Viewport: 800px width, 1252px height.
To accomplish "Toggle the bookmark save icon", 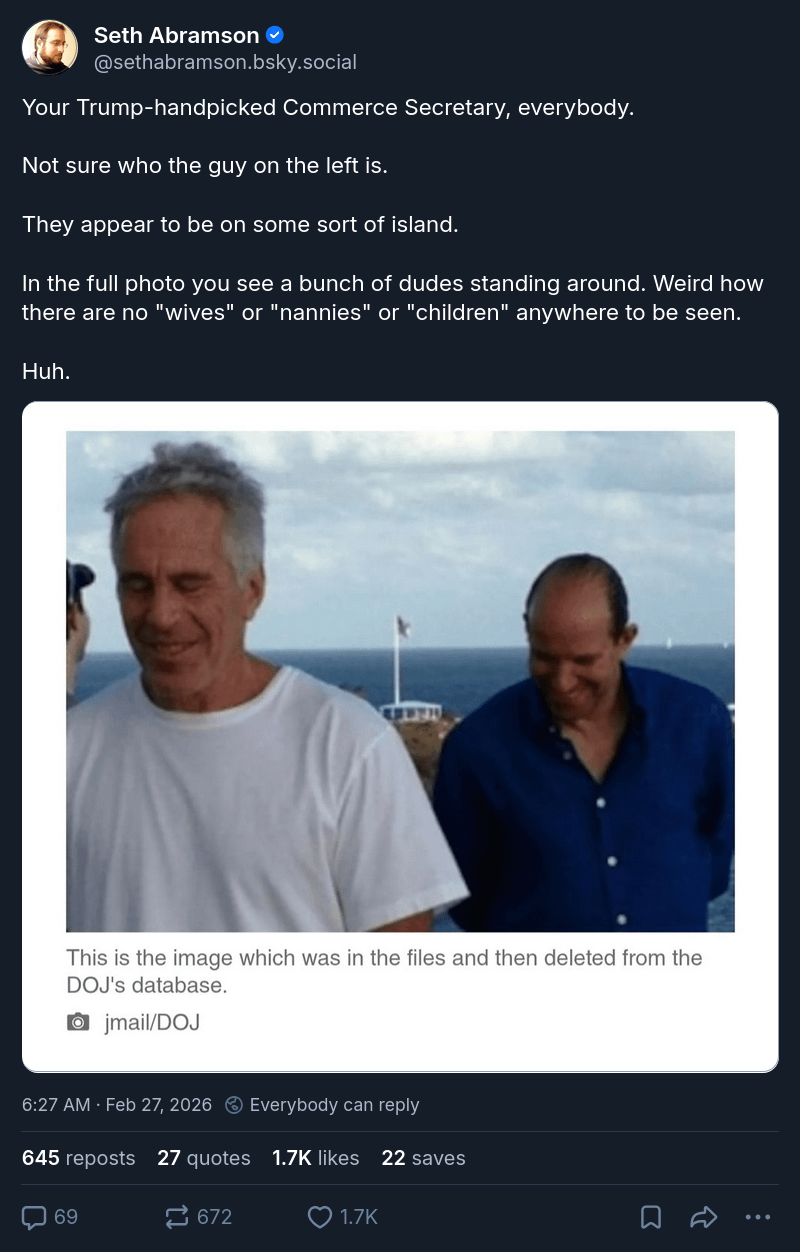I will (x=650, y=1217).
